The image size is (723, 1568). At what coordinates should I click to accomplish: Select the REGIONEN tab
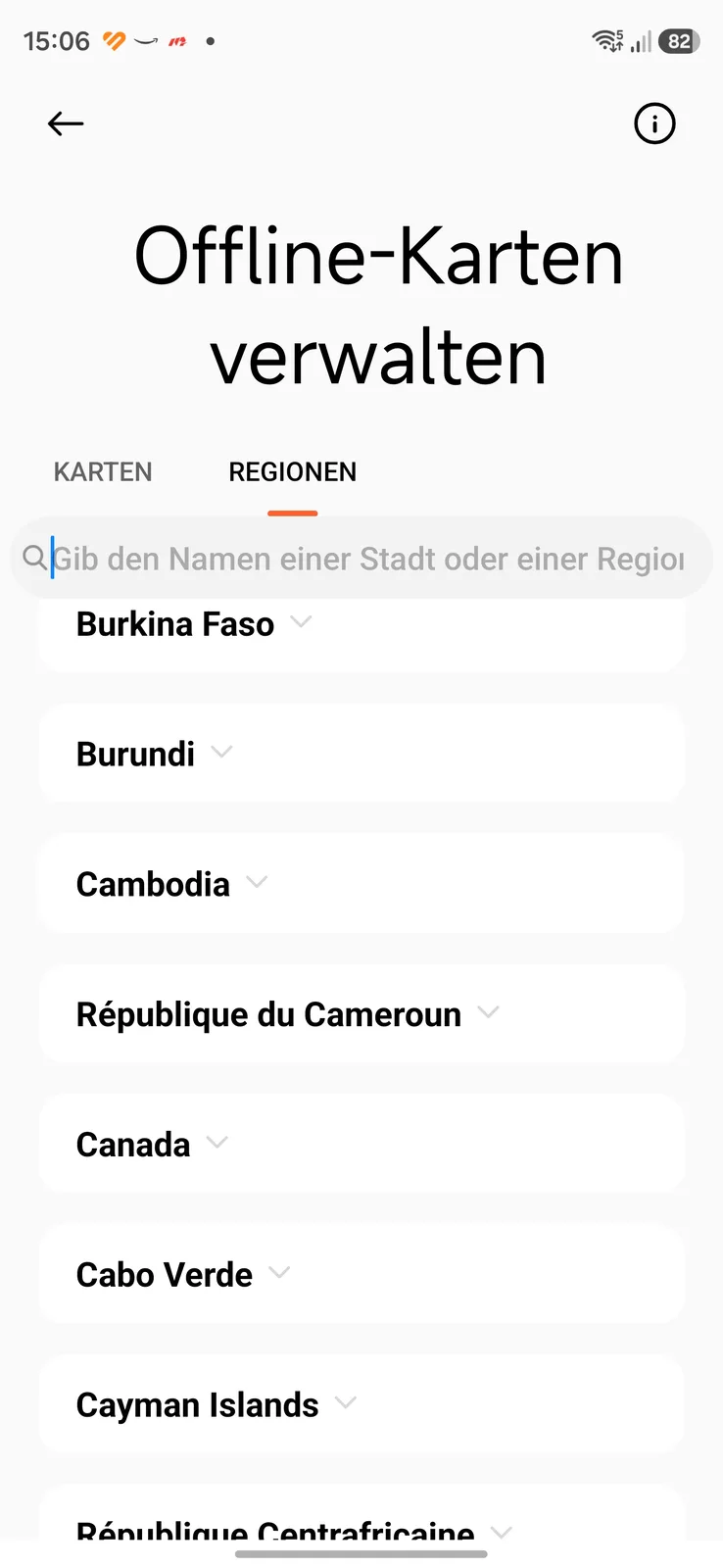point(292,472)
